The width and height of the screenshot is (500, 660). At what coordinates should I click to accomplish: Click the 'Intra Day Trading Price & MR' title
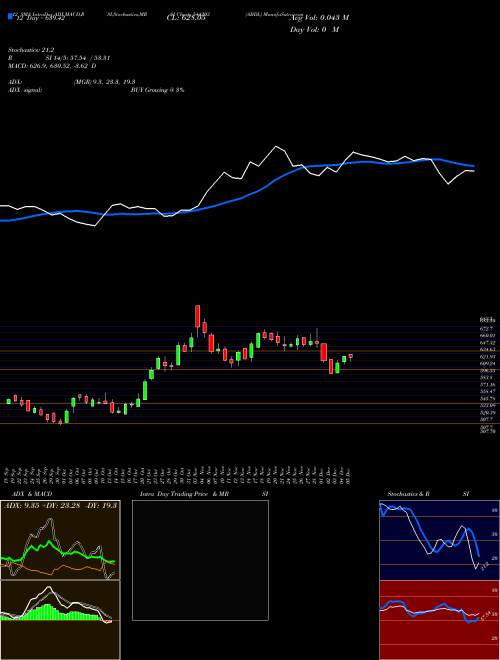click(x=185, y=494)
